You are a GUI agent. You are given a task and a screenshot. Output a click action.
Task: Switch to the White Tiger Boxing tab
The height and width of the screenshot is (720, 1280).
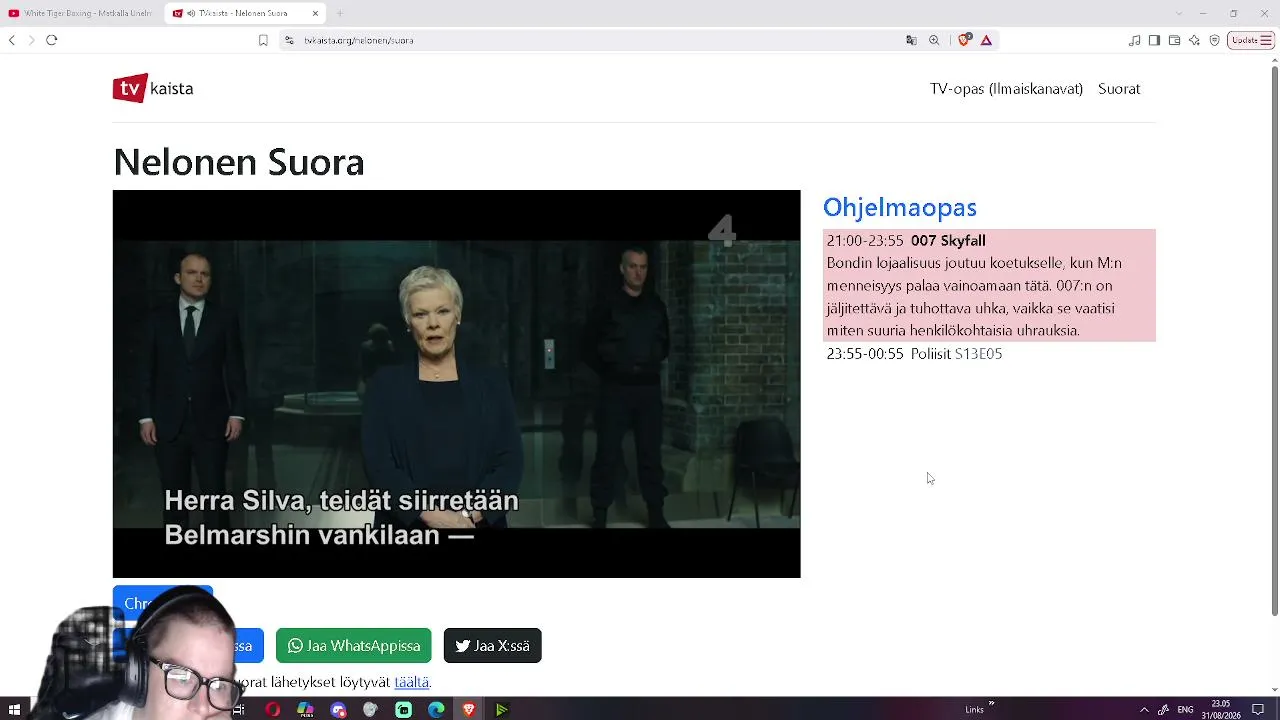pos(81,13)
